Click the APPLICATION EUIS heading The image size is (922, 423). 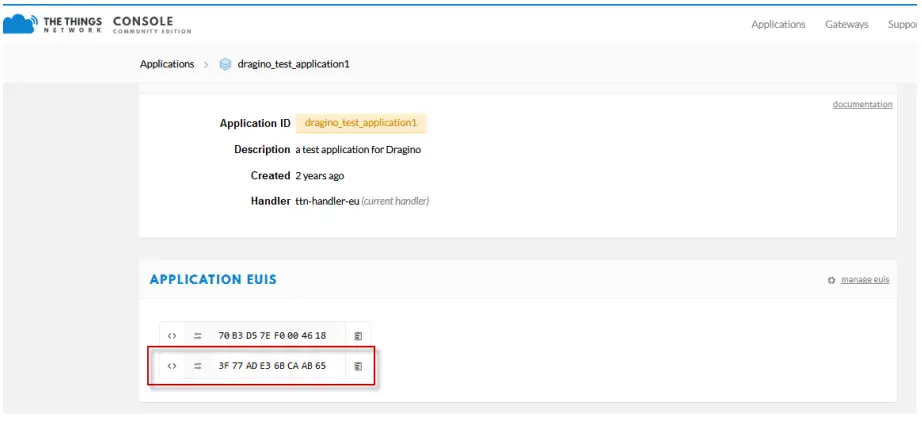[x=213, y=279]
